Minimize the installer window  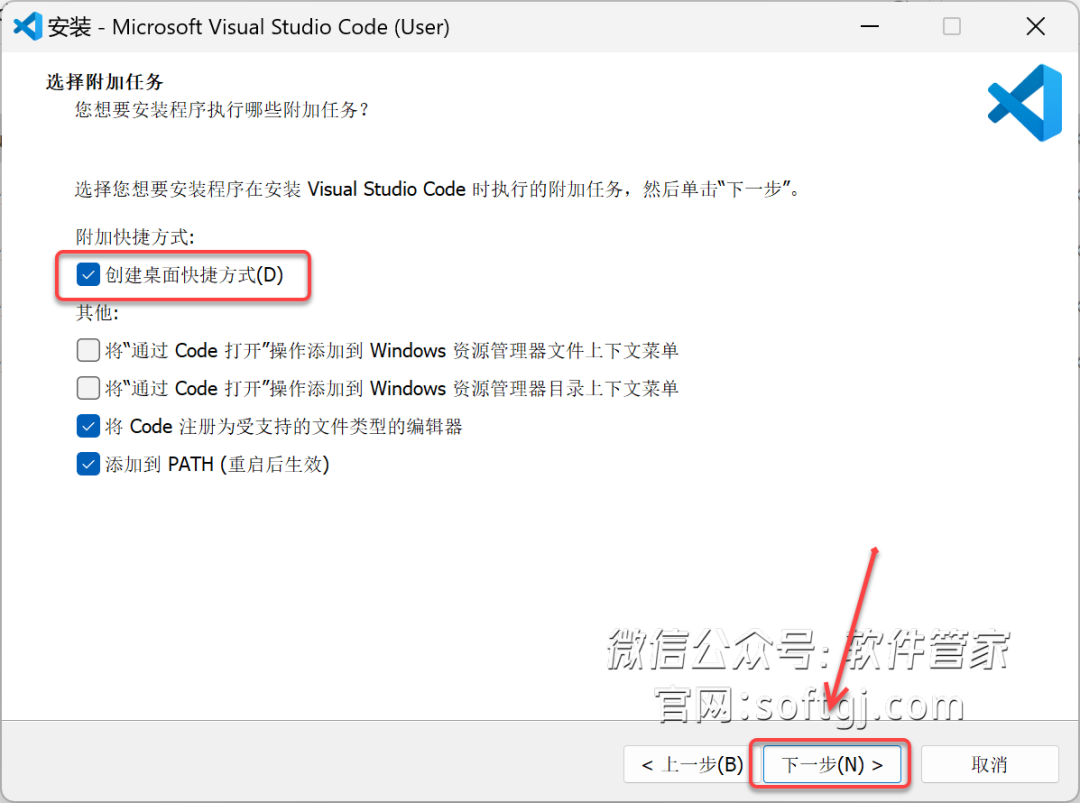coord(870,27)
